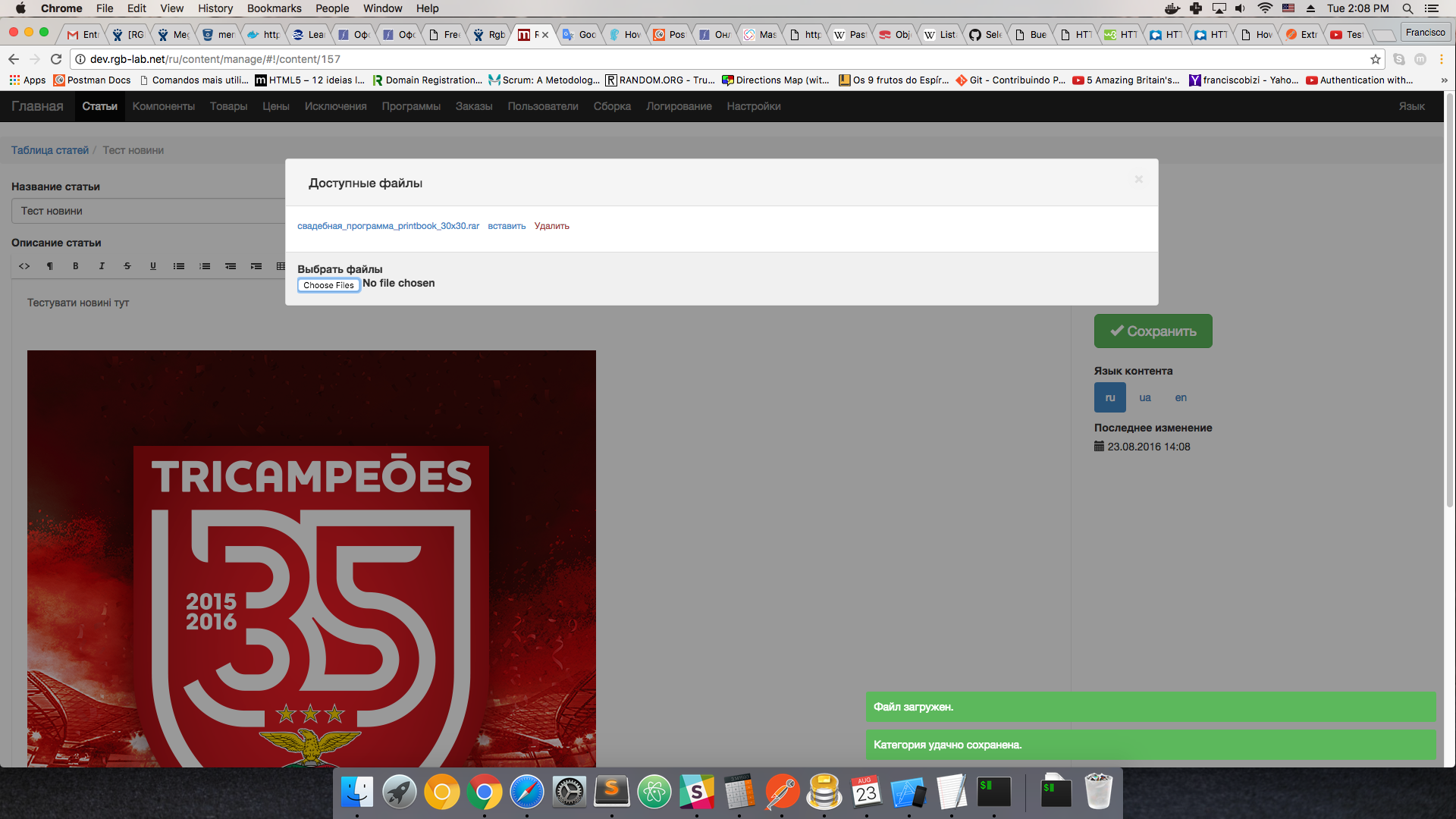Go to the Настройки menu item
This screenshot has height=819, width=1456.
click(753, 106)
